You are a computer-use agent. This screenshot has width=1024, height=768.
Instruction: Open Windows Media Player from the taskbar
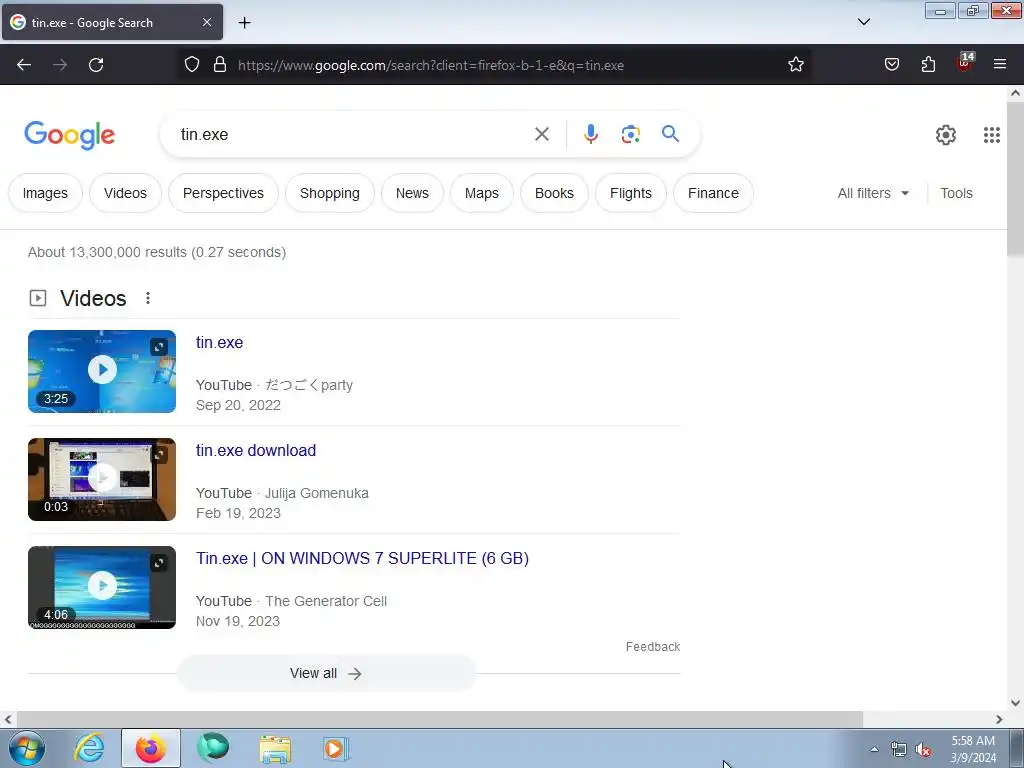click(x=336, y=748)
